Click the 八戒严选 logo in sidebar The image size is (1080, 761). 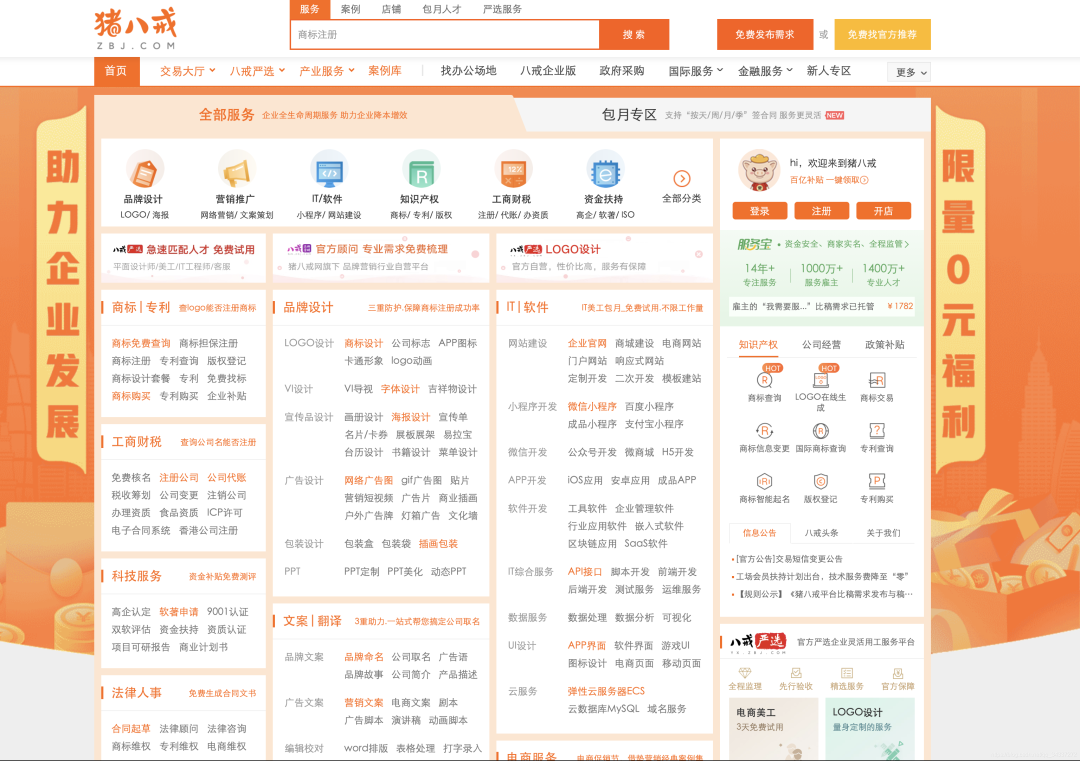(758, 643)
